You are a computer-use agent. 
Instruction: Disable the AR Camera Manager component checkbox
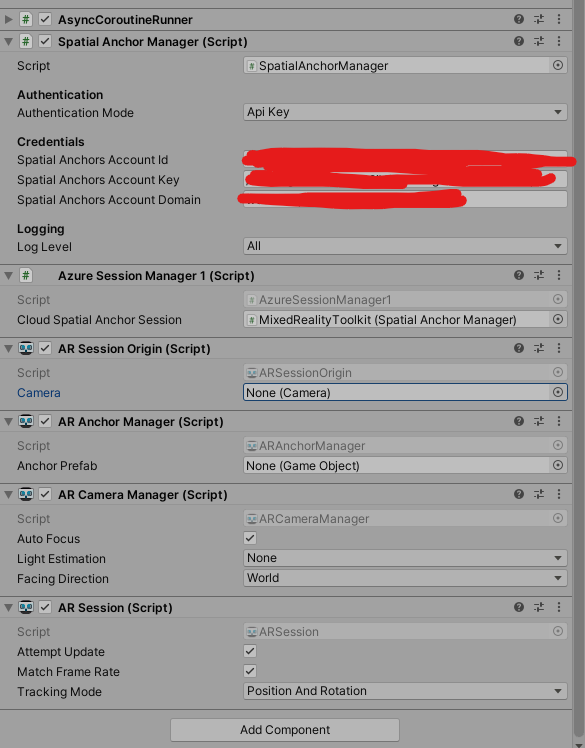pyautogui.click(x=45, y=494)
